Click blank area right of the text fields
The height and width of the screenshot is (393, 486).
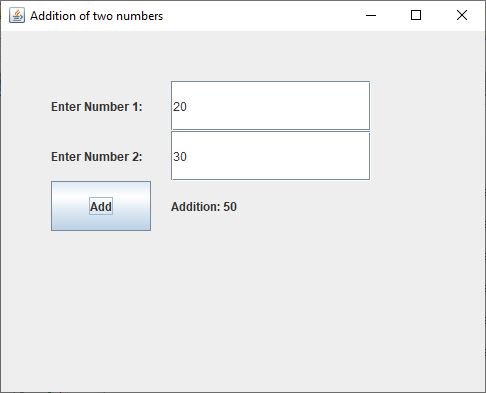tap(427, 130)
